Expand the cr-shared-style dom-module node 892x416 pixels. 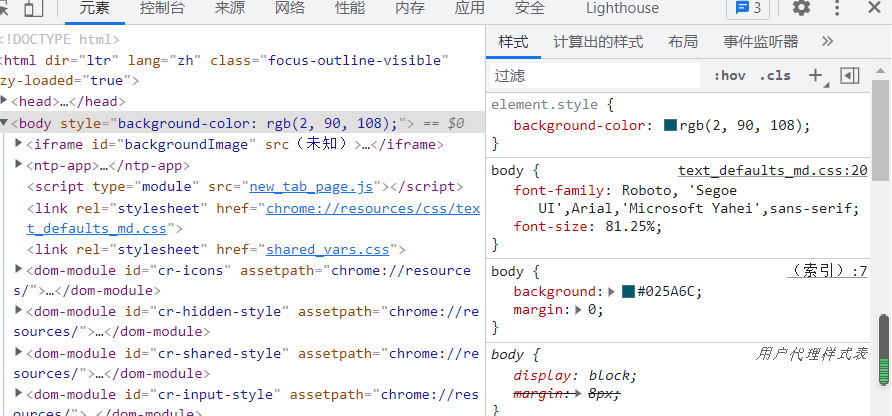pyautogui.click(x=19, y=352)
